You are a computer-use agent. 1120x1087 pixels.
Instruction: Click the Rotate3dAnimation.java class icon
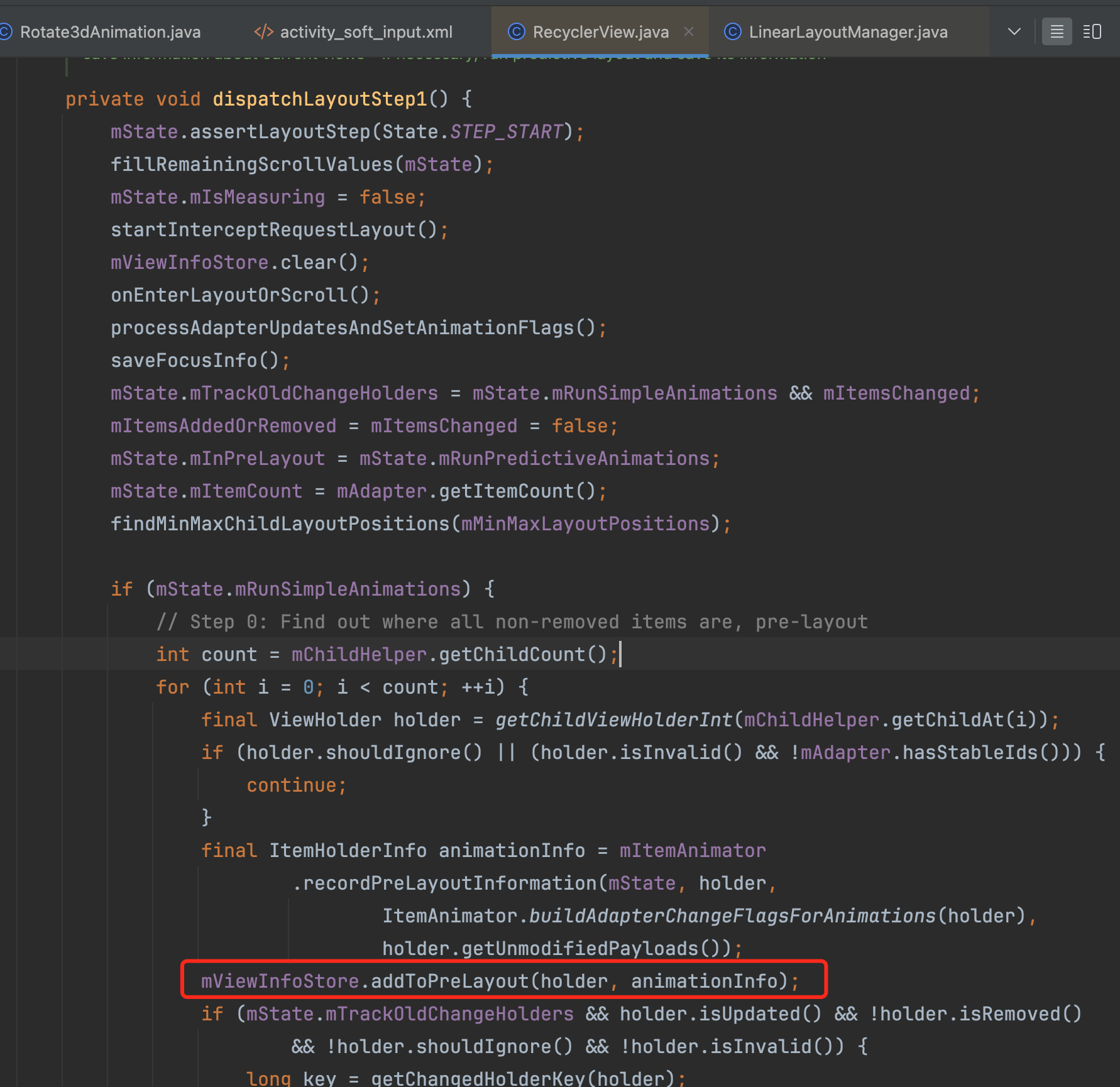6,32
